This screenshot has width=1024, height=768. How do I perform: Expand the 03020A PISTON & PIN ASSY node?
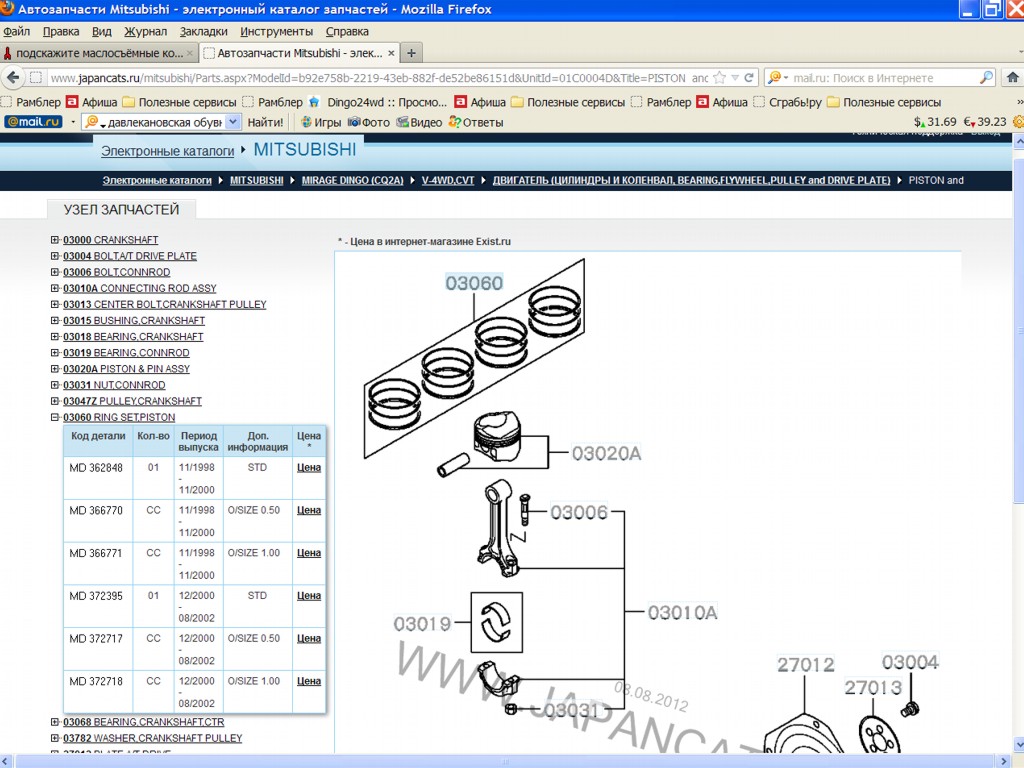click(x=55, y=369)
